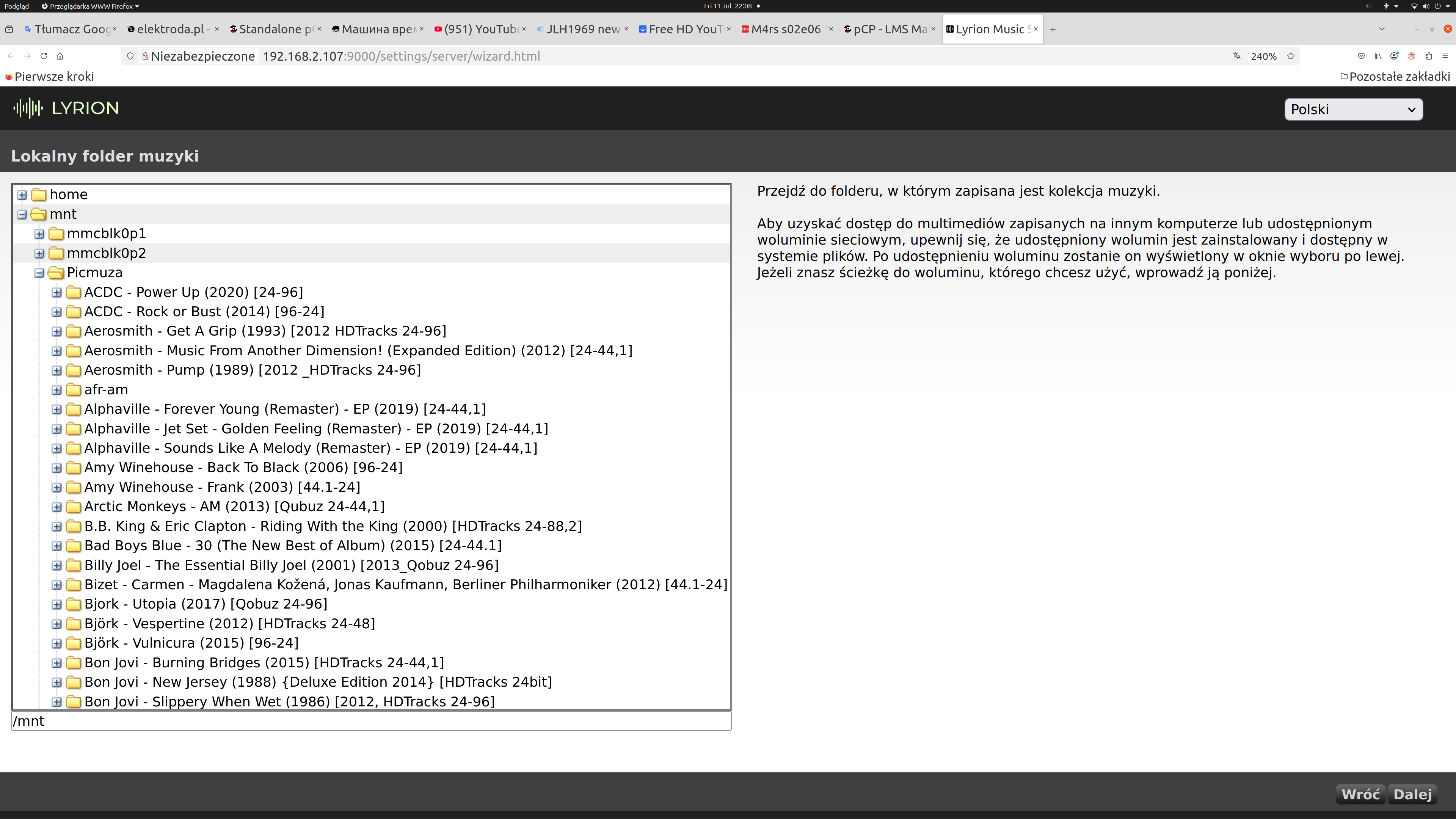Open Podgląd activities overview

[16, 6]
